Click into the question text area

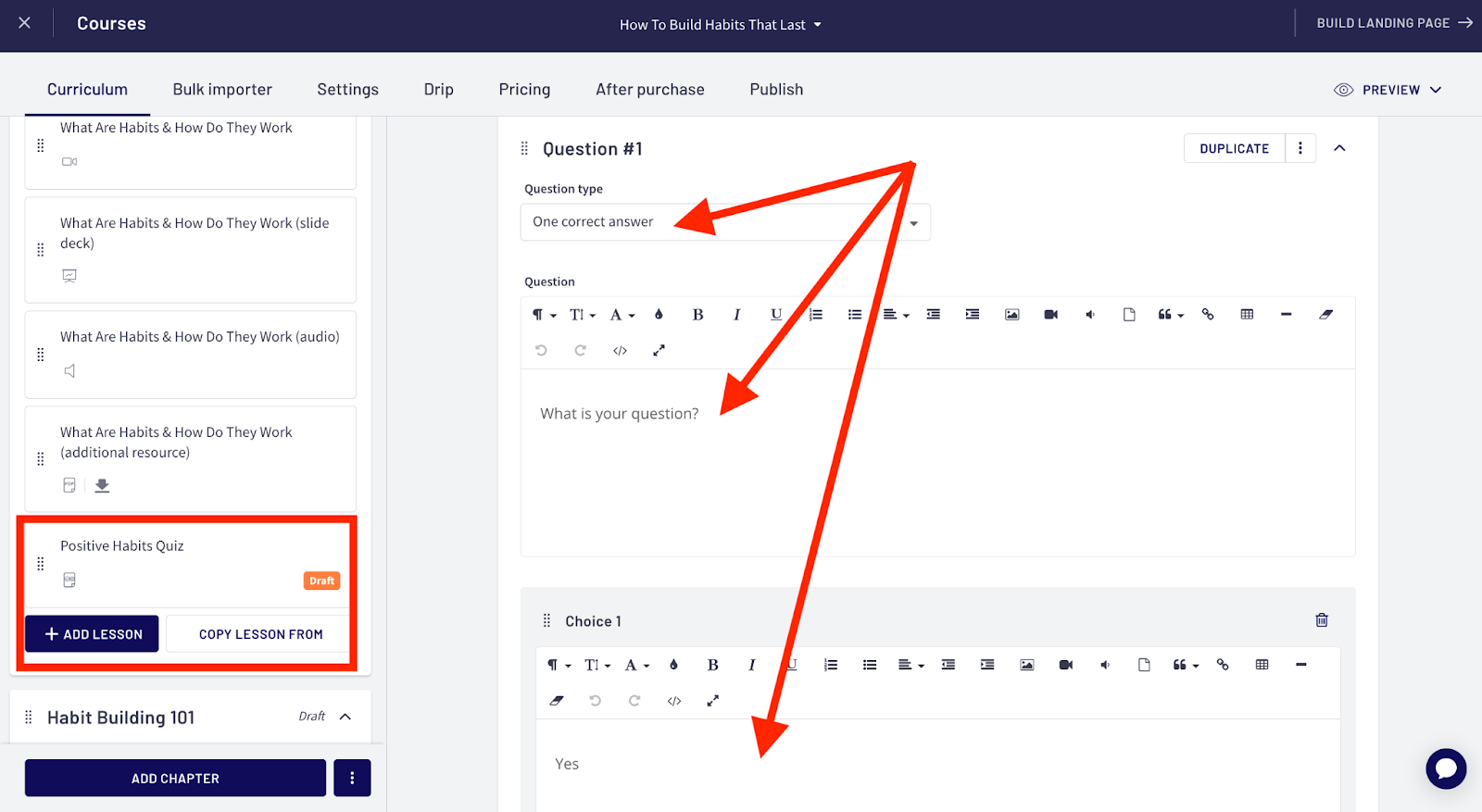pos(937,463)
